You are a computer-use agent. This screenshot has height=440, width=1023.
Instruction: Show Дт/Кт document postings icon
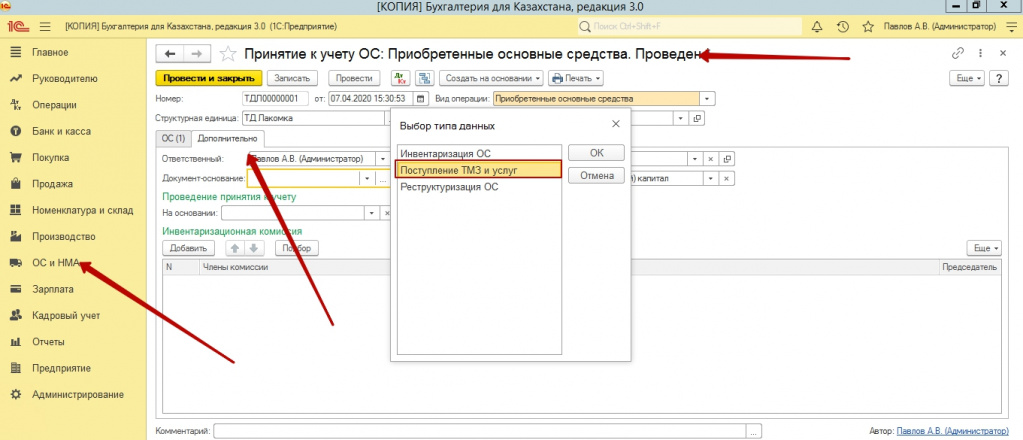(x=399, y=78)
